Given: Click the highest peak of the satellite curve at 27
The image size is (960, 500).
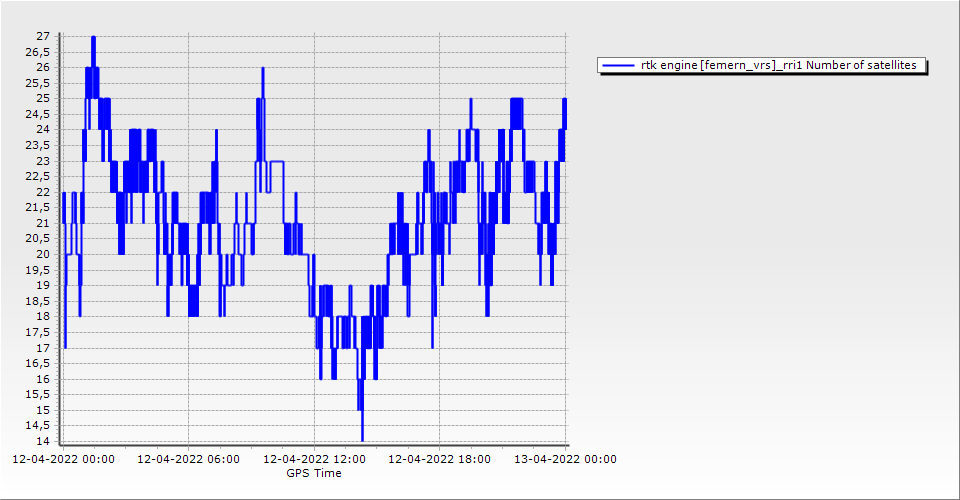Looking at the screenshot, I should 93,37.
